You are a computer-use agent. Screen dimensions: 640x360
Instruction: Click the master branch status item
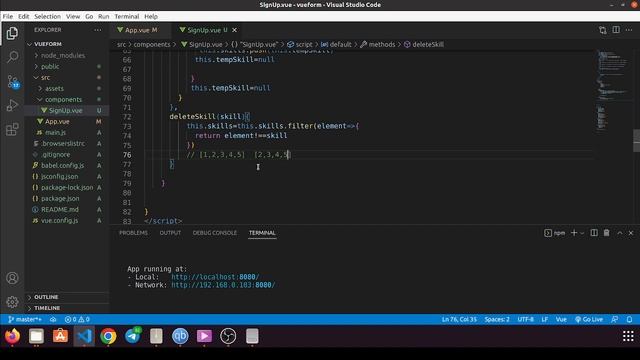25,319
